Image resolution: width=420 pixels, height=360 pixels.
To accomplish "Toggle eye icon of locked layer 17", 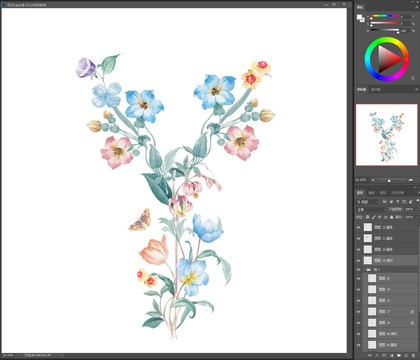I will point(358,312).
